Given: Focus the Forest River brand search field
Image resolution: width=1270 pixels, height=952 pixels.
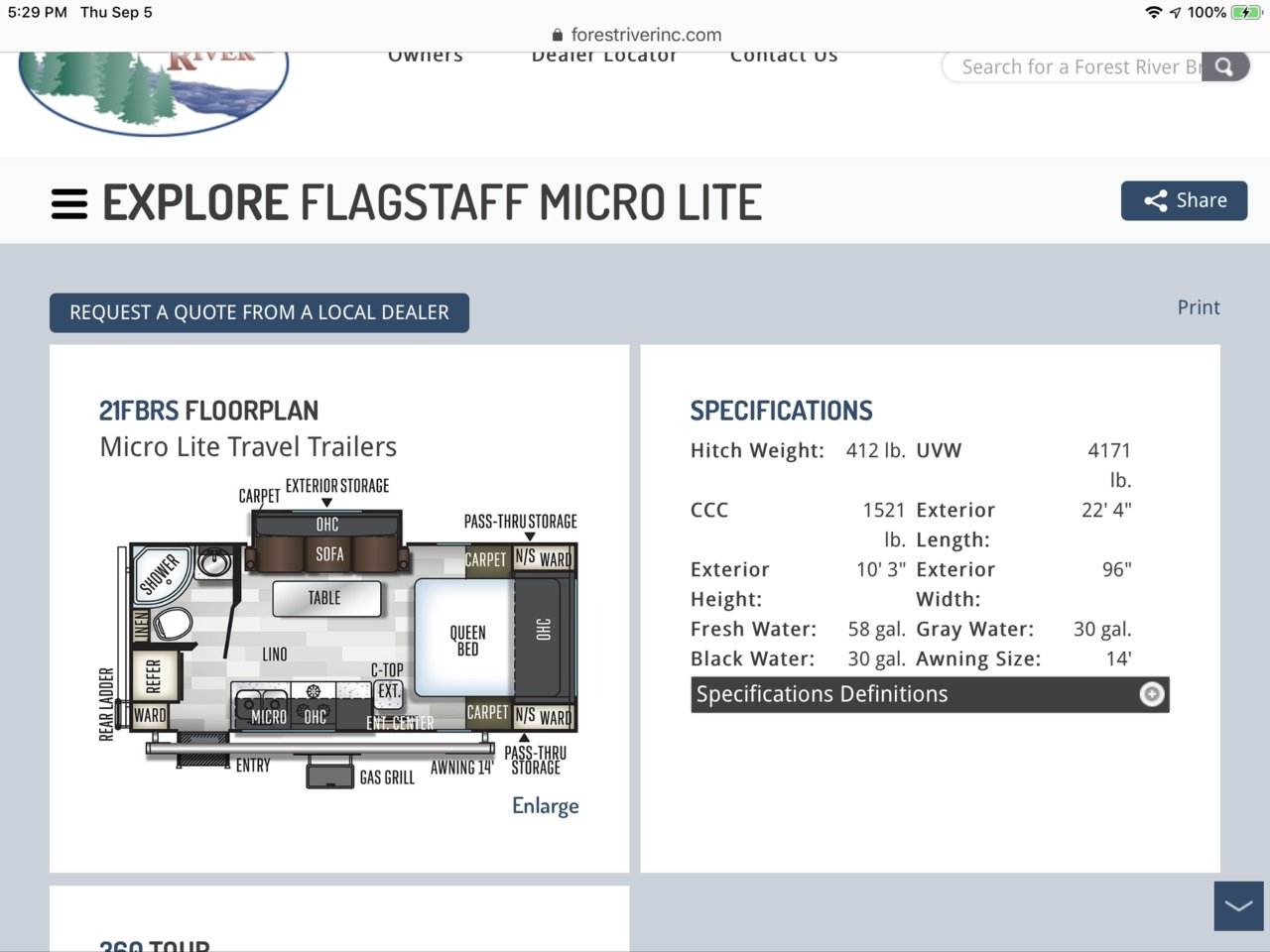Looking at the screenshot, I should pyautogui.click(x=1072, y=67).
